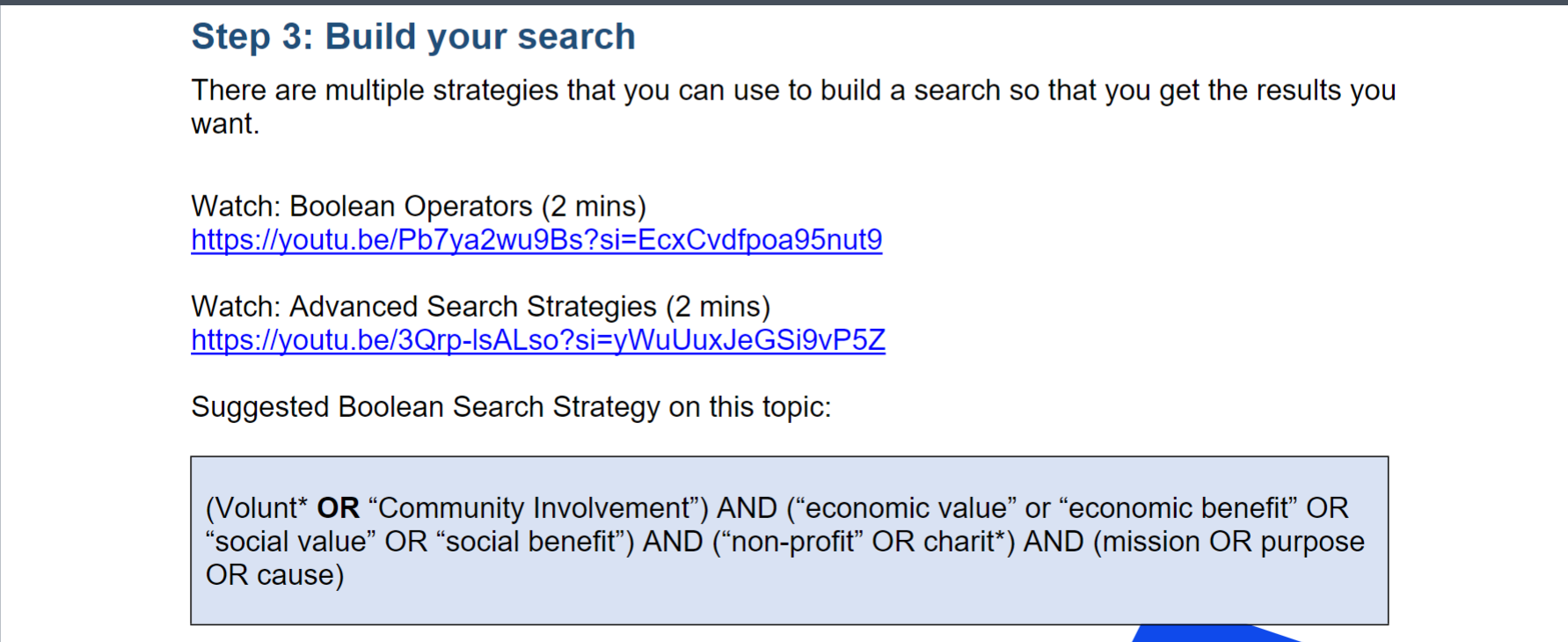Open the Advanced Search Strategies YouTube link
This screenshot has width=1568, height=642.
point(538,340)
